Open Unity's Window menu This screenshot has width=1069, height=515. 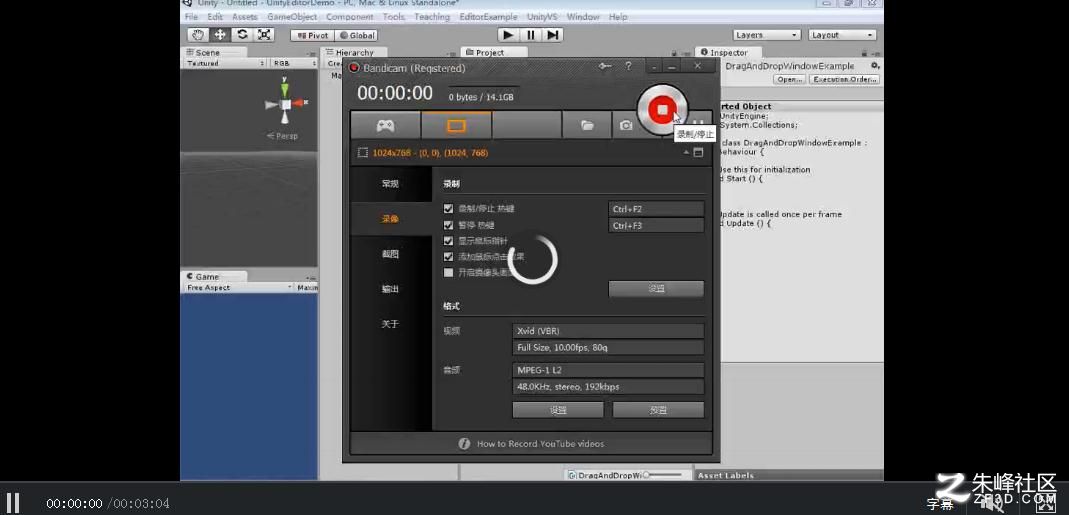point(583,16)
